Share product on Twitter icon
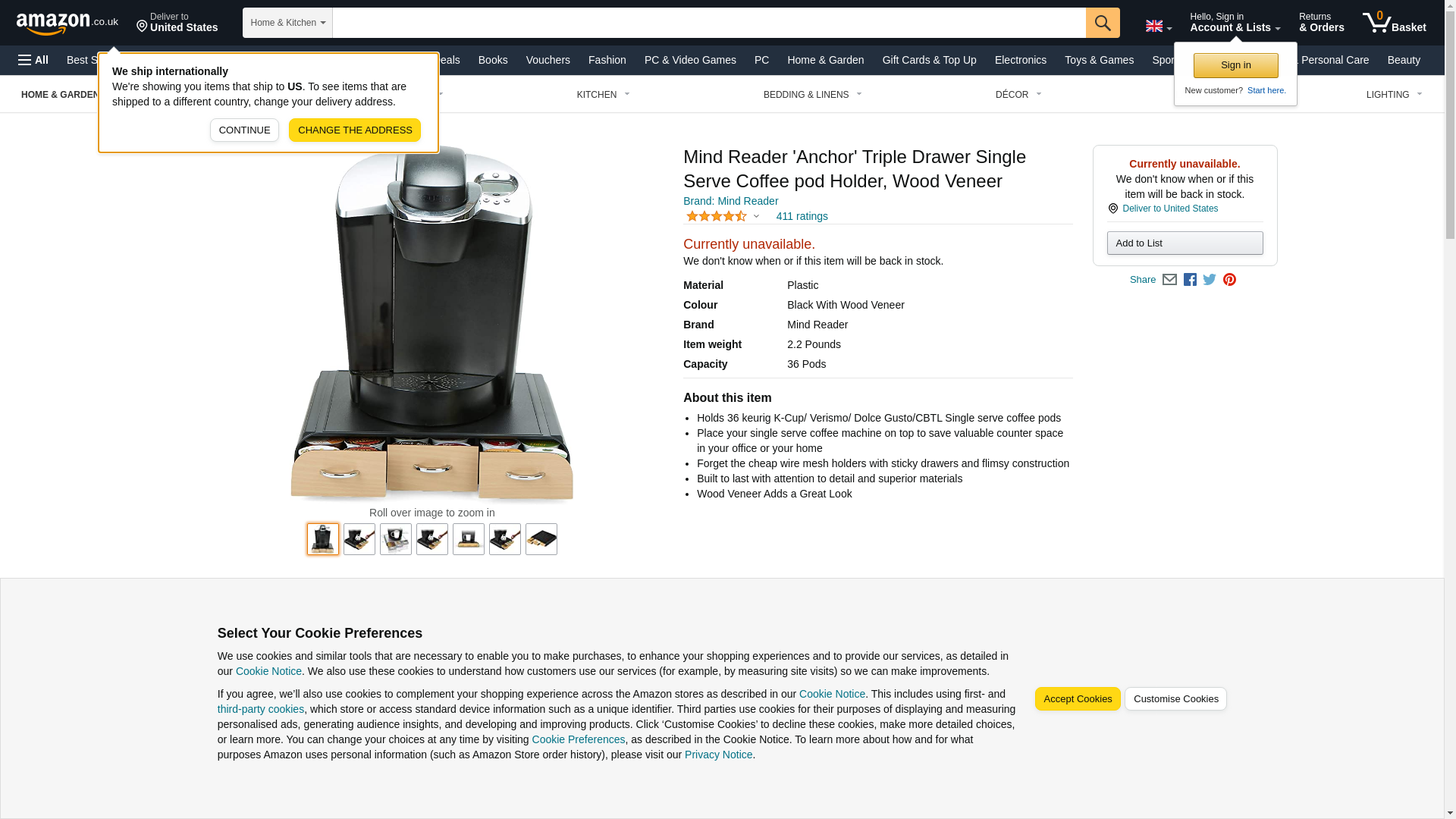The height and width of the screenshot is (819, 1456). point(1210,280)
